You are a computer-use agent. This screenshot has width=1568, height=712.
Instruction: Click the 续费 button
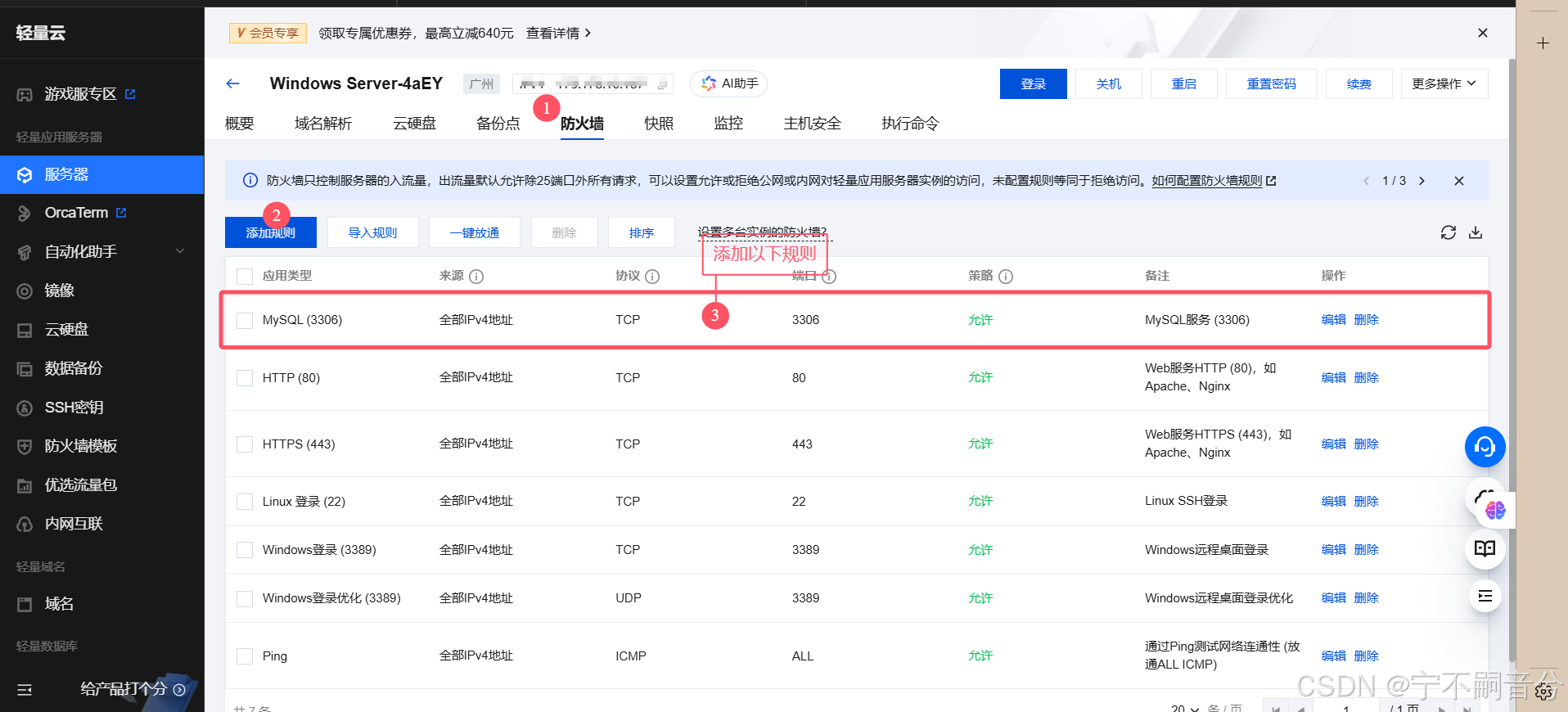[x=1359, y=83]
